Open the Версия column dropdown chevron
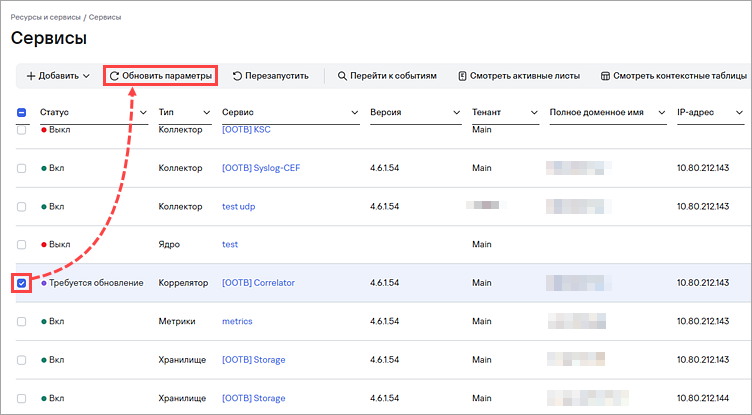 (x=457, y=112)
